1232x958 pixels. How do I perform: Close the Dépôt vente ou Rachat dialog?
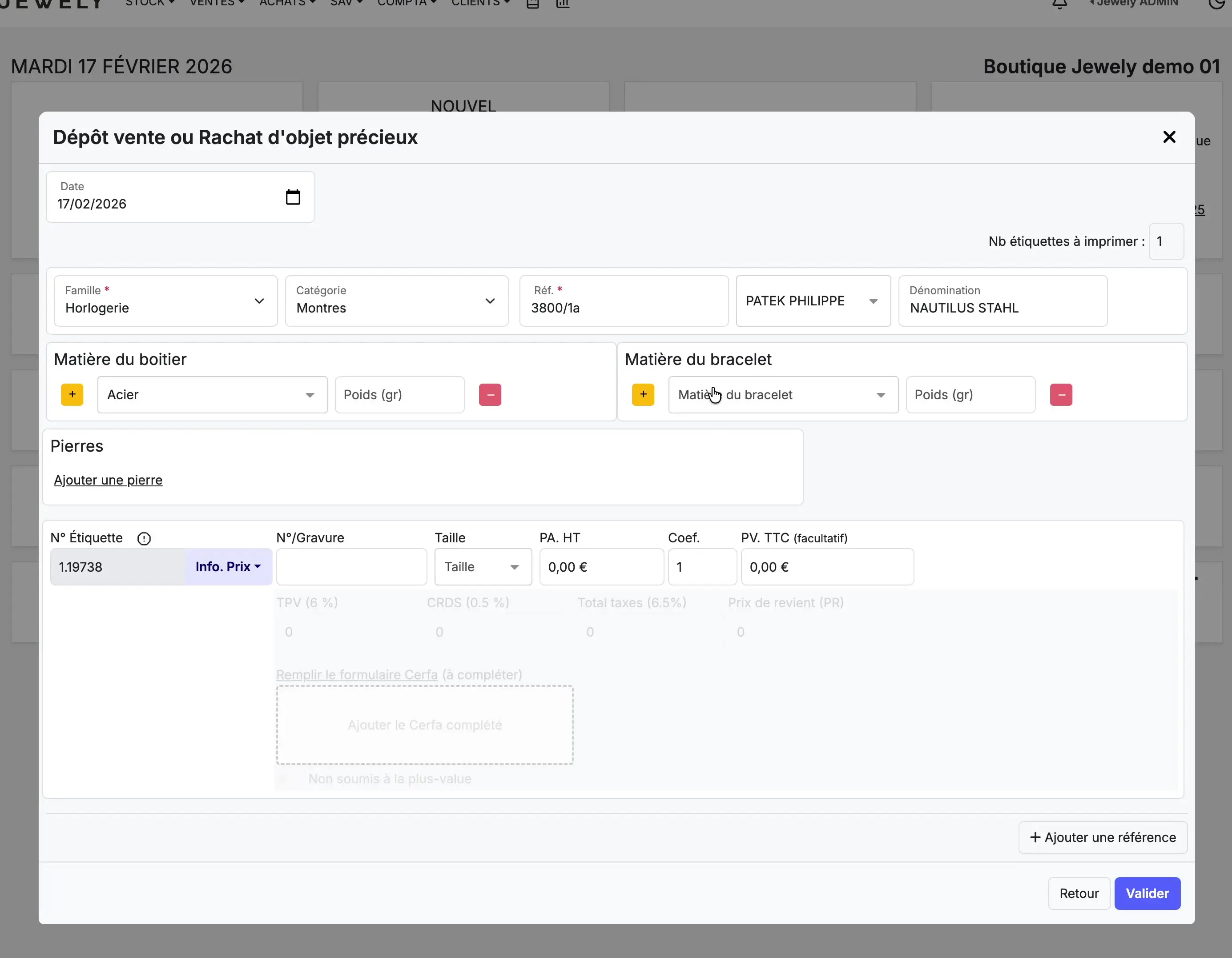[x=1169, y=137]
